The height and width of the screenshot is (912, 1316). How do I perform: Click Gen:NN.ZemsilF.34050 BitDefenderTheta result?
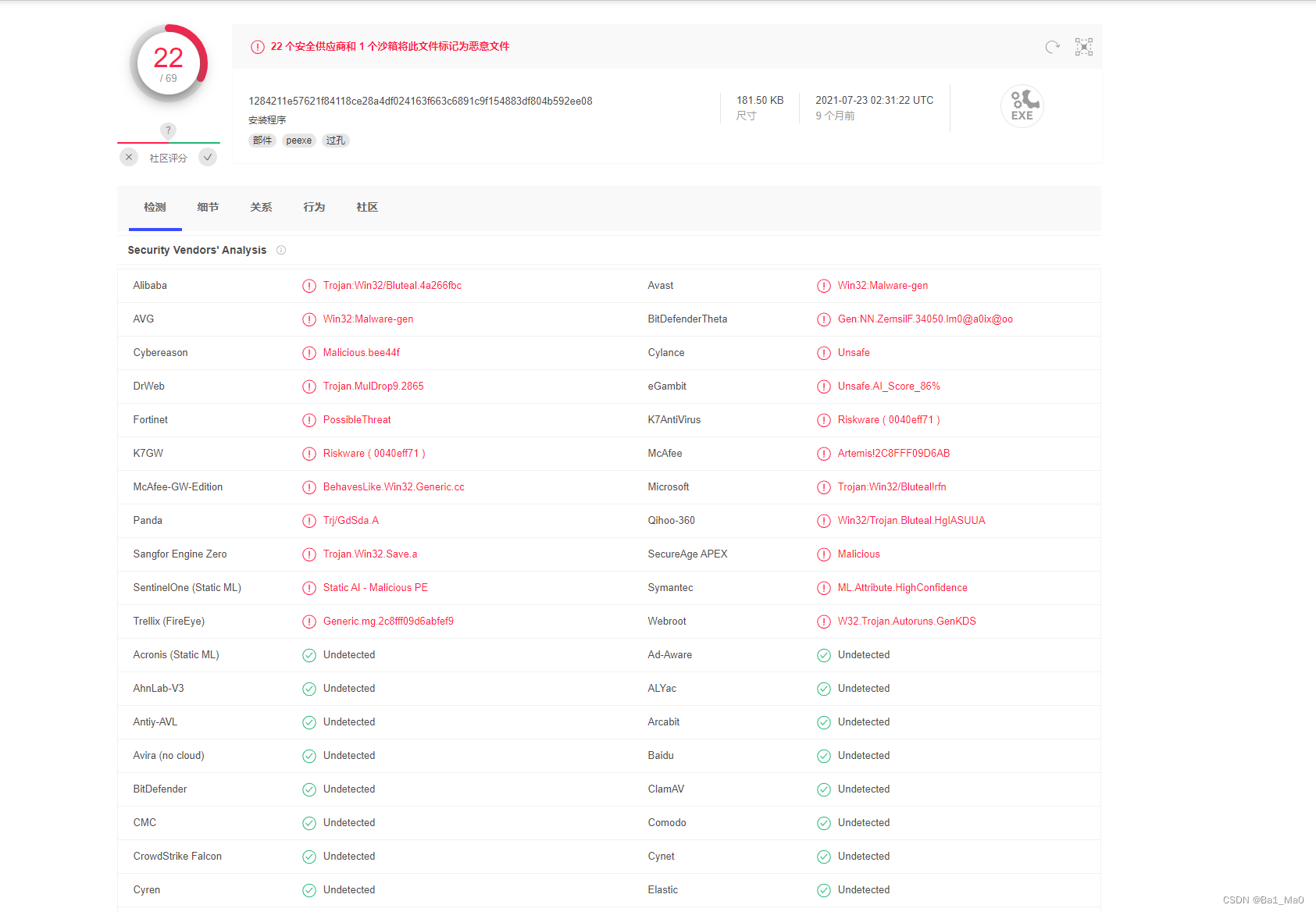click(925, 319)
